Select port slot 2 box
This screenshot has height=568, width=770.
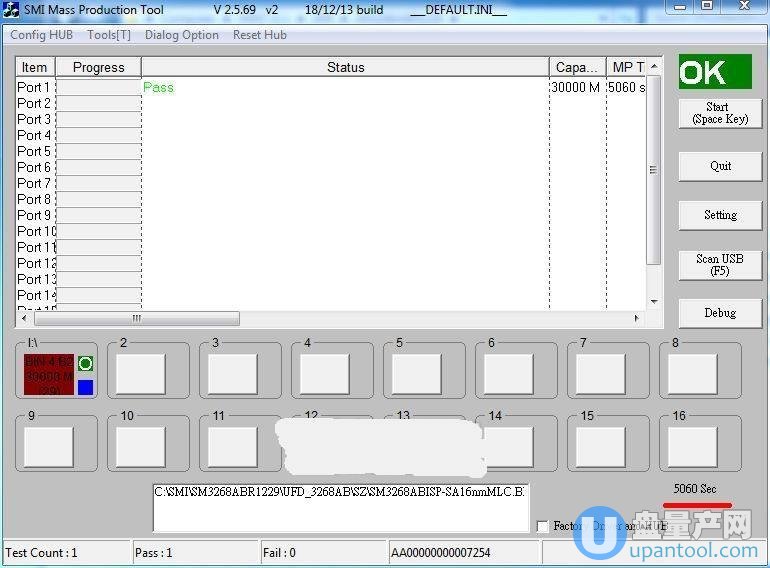click(x=141, y=374)
